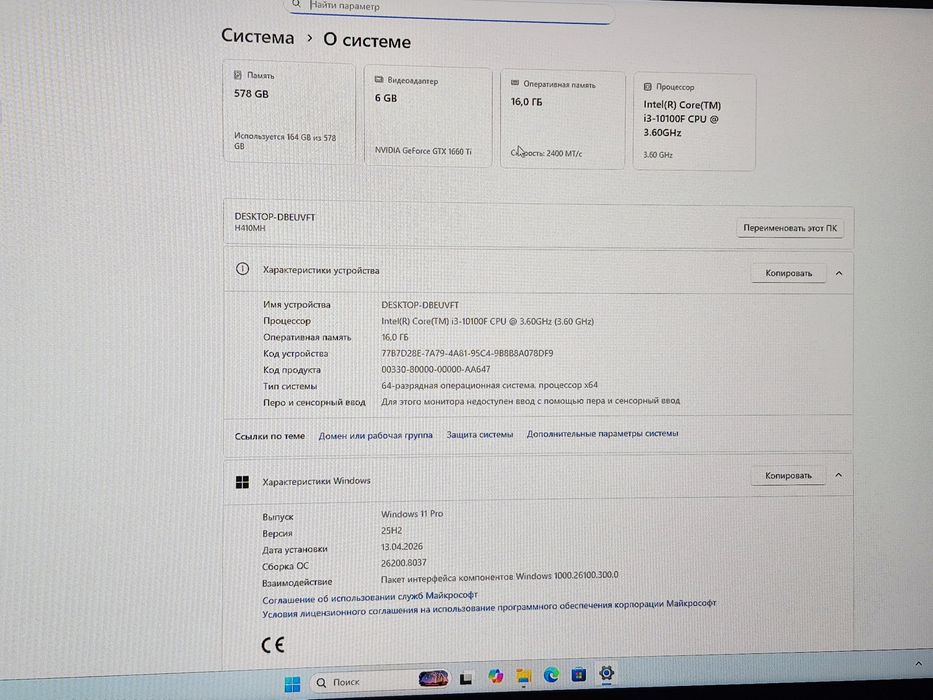
Task: Click the storage icon in the Память card
Action: click(x=238, y=75)
